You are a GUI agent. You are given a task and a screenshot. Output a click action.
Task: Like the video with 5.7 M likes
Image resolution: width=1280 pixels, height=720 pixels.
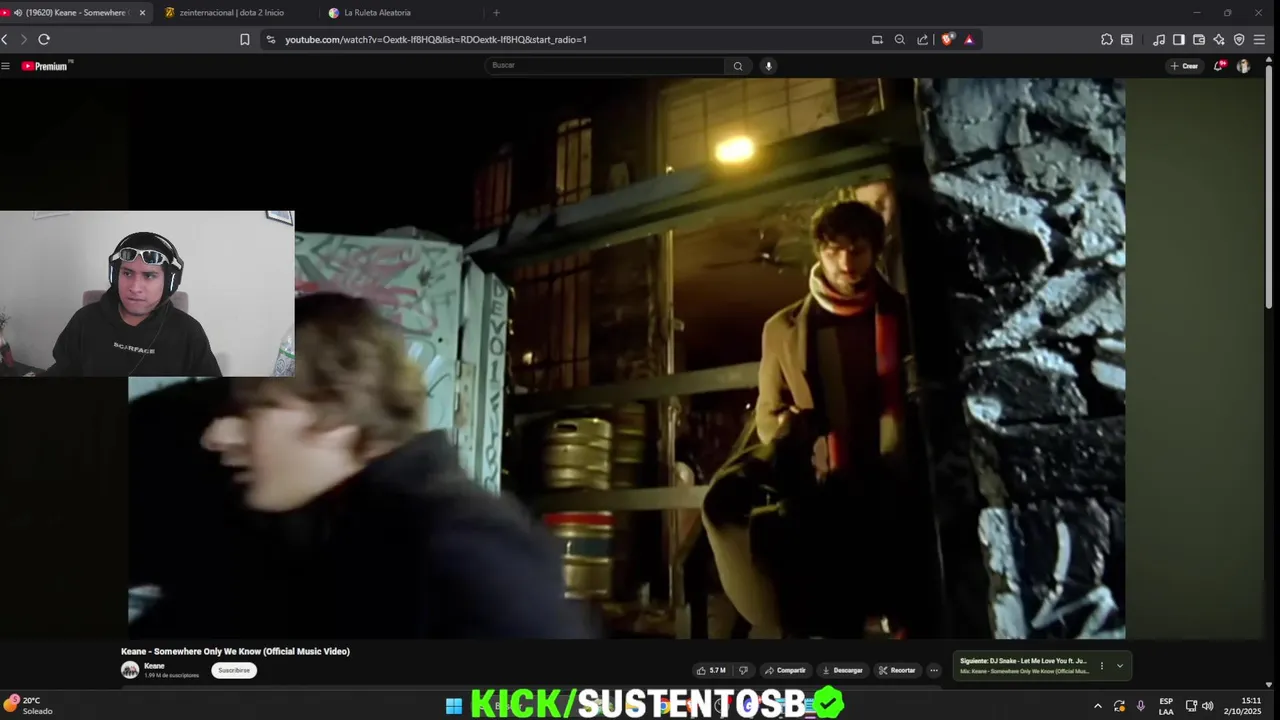pyautogui.click(x=711, y=670)
